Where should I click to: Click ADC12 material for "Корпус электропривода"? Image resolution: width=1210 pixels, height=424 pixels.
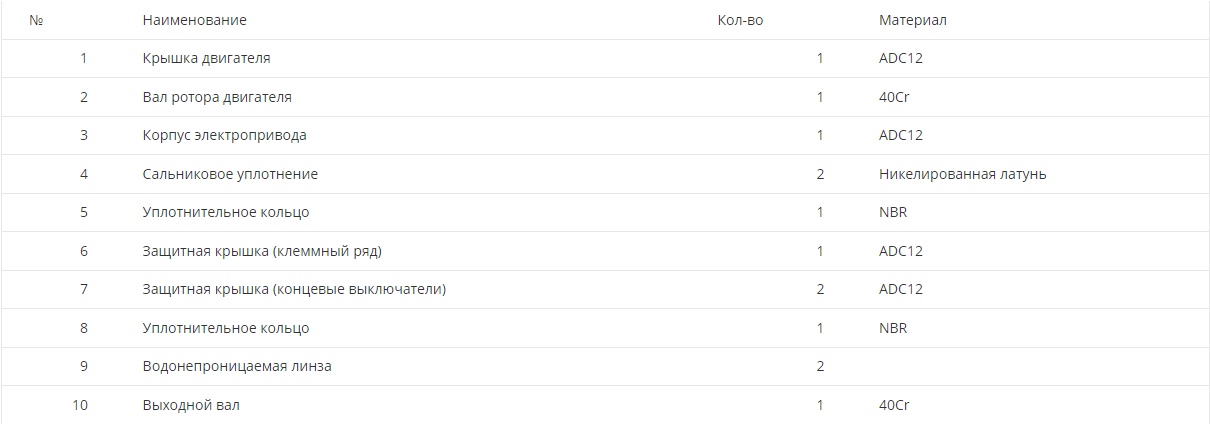point(900,135)
